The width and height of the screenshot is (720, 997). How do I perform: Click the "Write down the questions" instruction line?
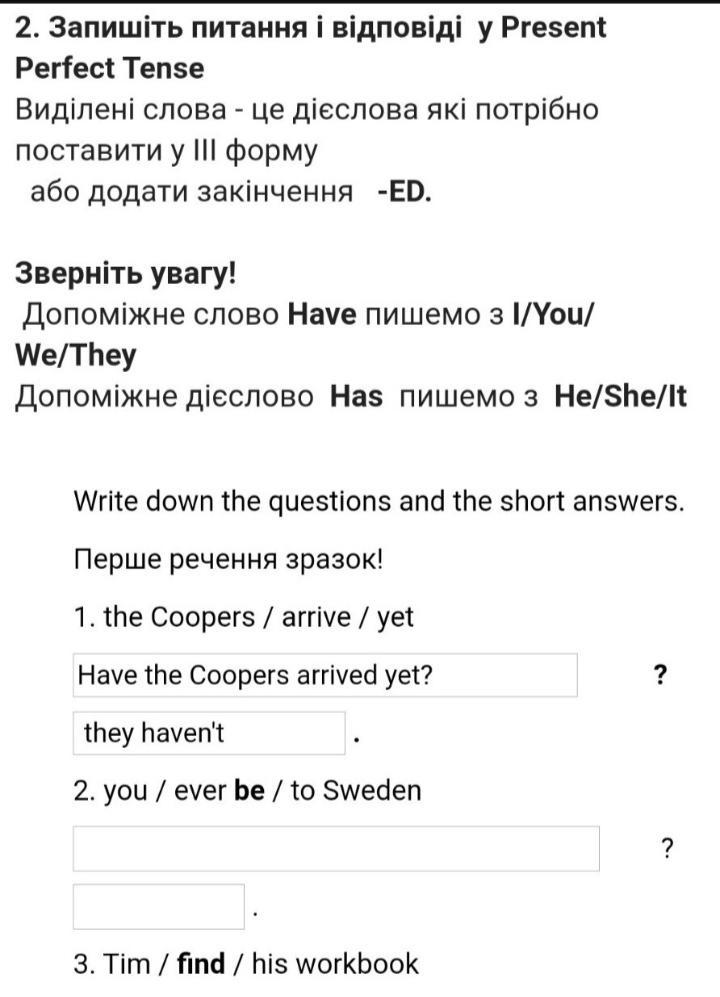379,502
